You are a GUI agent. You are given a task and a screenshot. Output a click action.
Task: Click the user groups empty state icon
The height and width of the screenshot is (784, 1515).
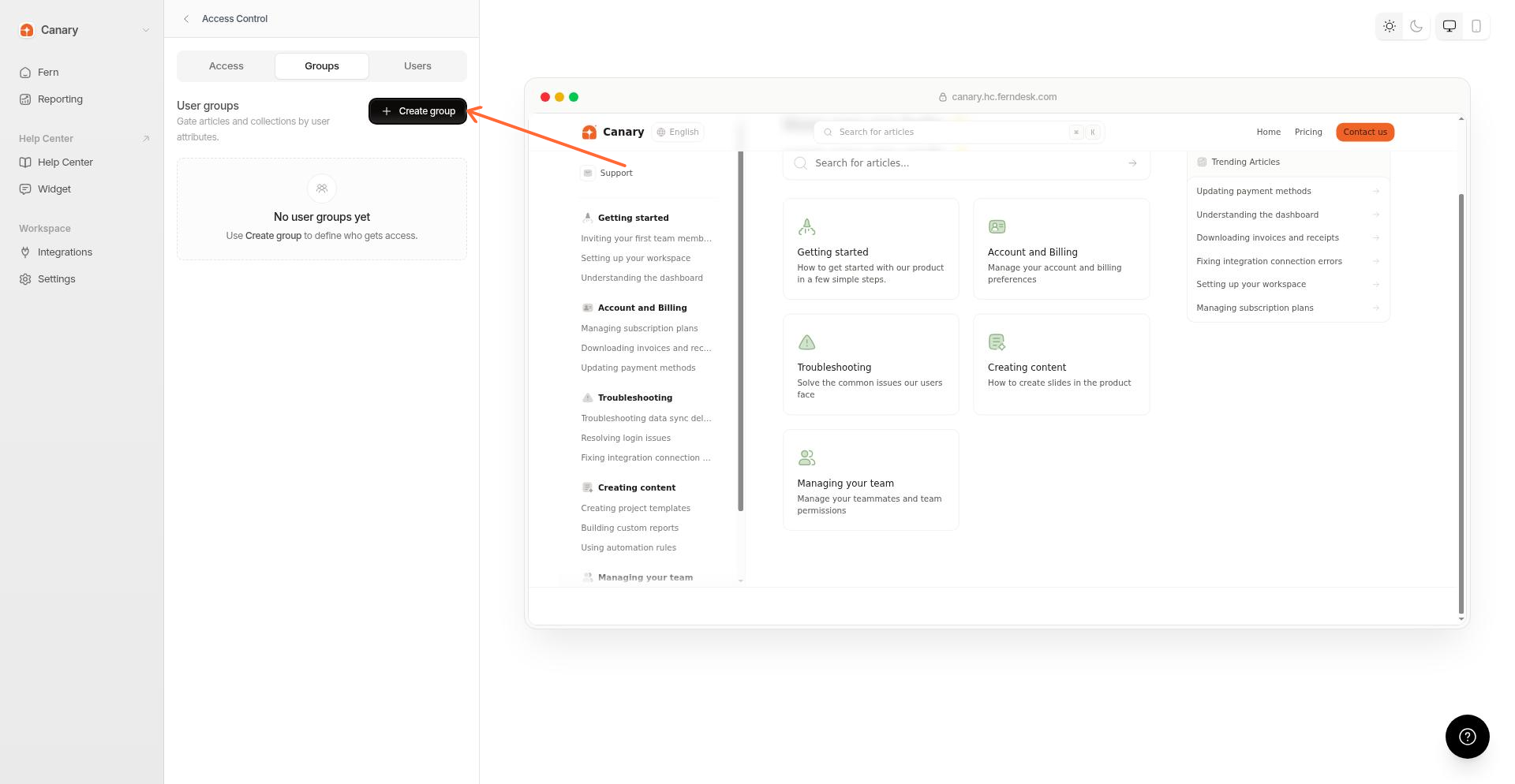pos(322,189)
